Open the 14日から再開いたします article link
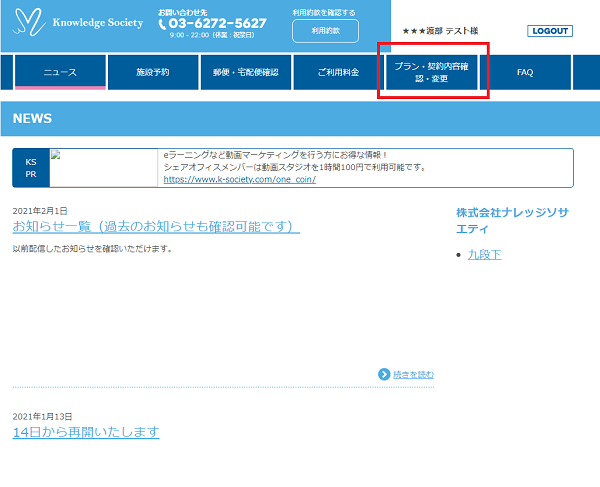This screenshot has width=600, height=487. (x=86, y=432)
